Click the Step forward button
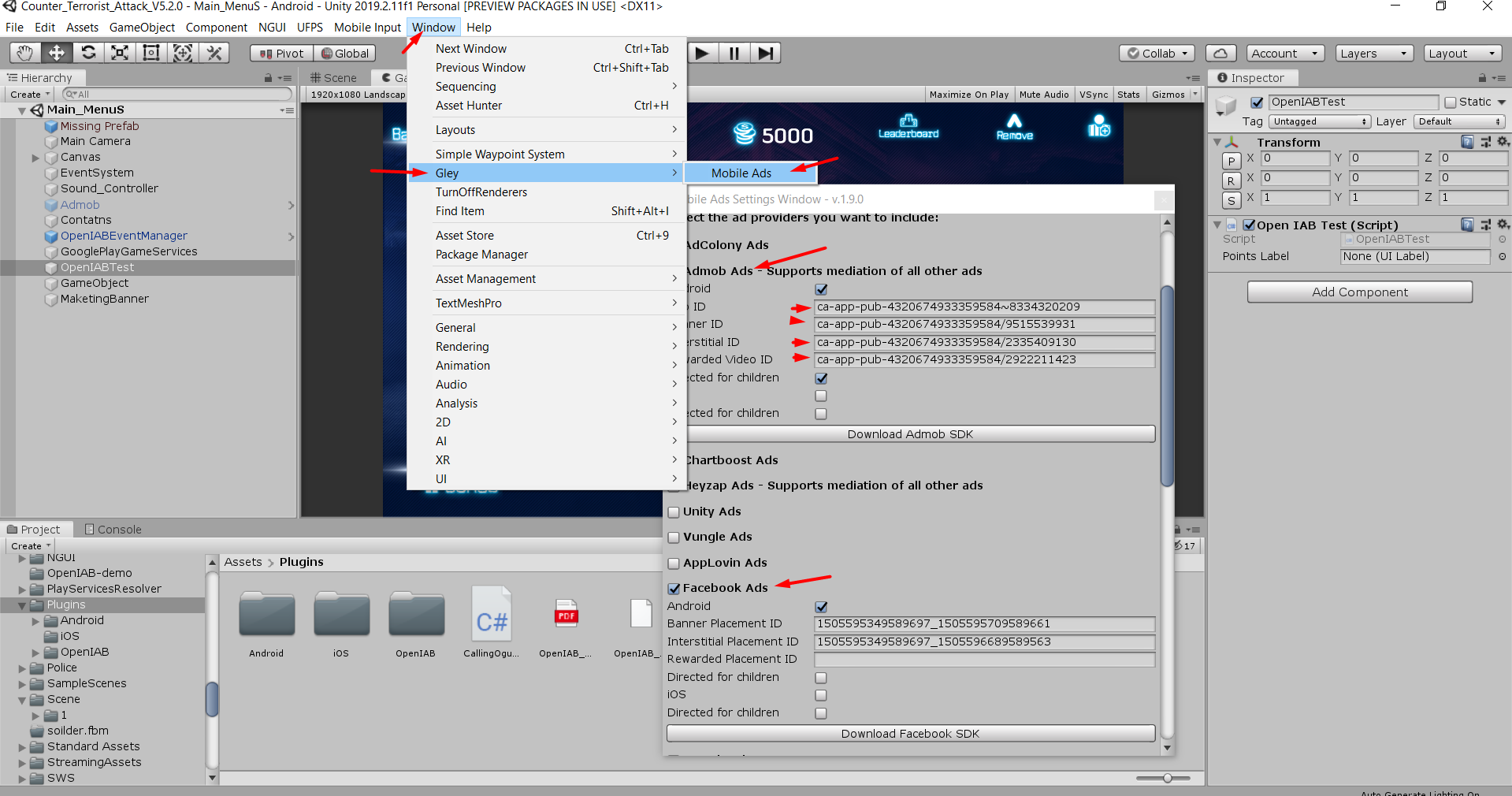This screenshot has height=796, width=1512. [x=765, y=53]
